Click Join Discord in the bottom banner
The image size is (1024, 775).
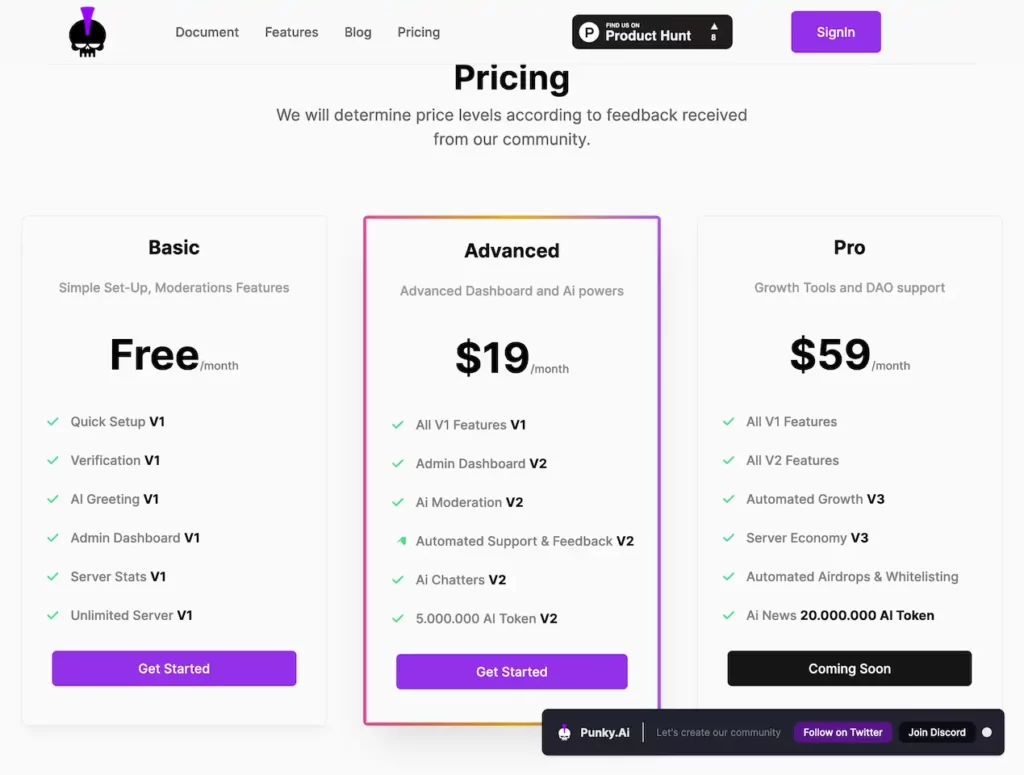(x=936, y=732)
